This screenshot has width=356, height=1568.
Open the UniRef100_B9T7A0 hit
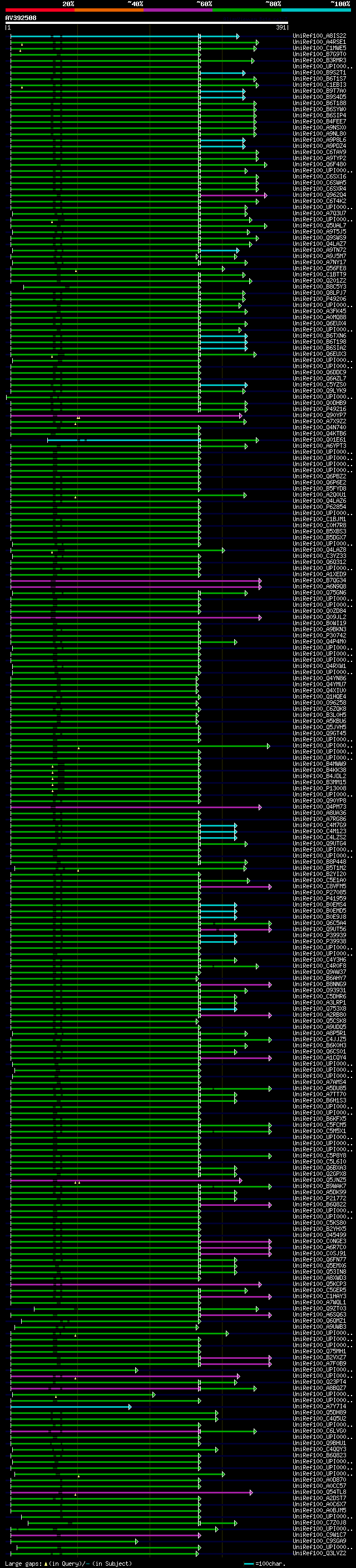[319, 91]
